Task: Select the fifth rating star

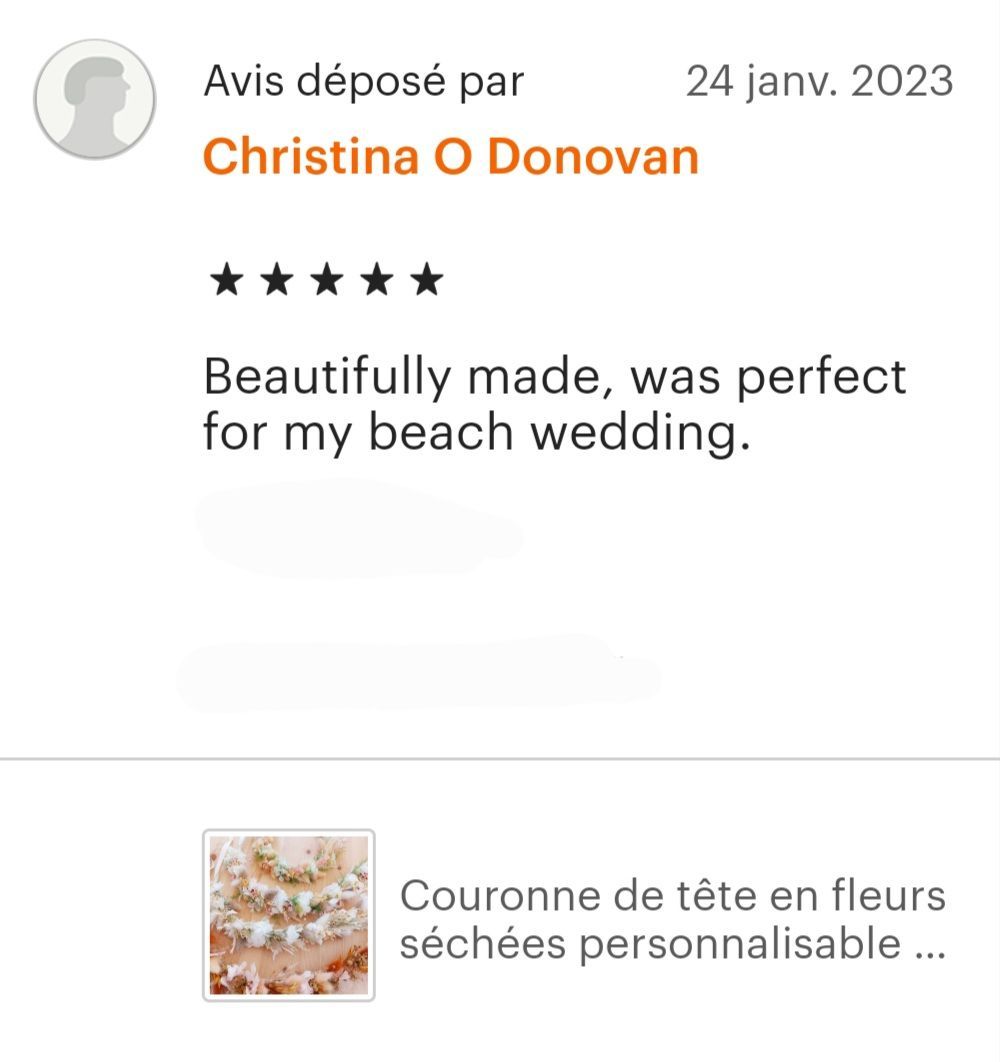Action: click(428, 280)
